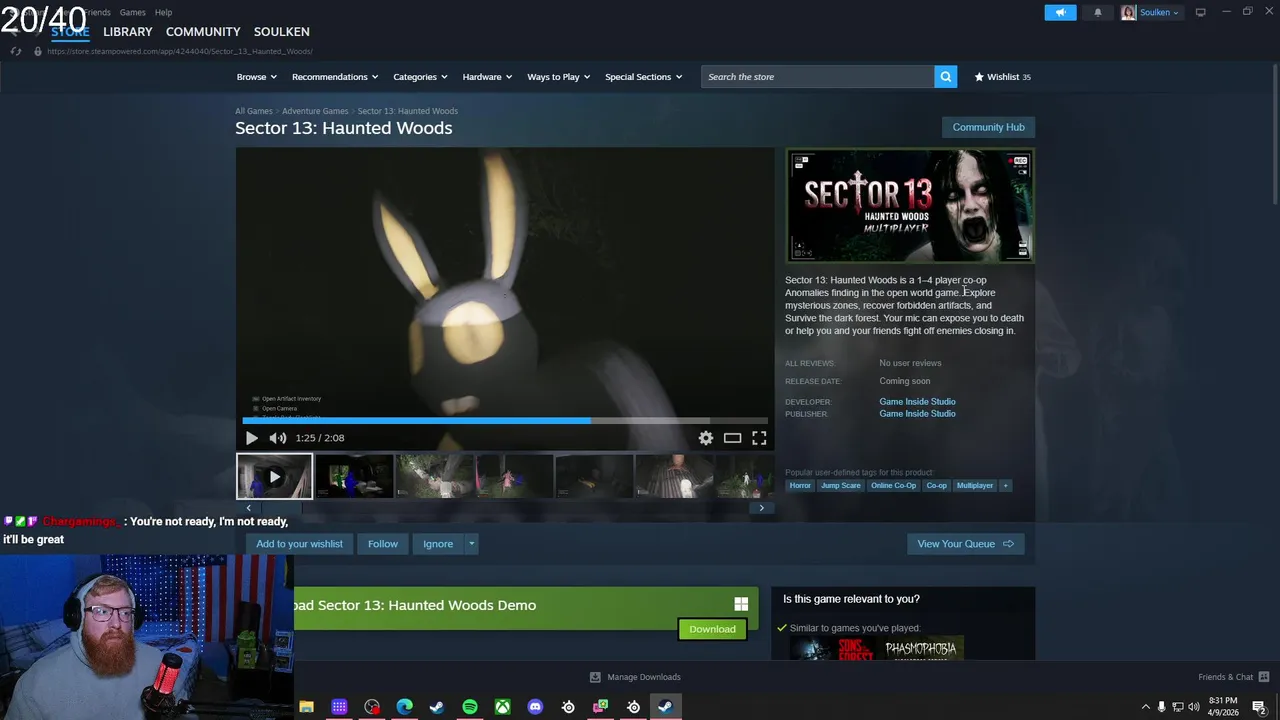Open the All Games breadcrumb
The height and width of the screenshot is (720, 1280).
[254, 111]
